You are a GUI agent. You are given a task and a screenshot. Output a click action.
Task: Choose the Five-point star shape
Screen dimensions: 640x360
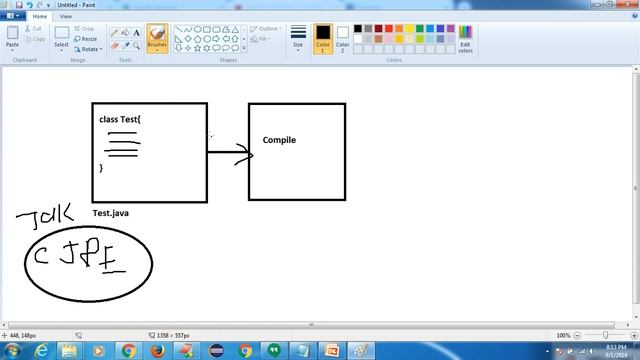[x=198, y=48]
